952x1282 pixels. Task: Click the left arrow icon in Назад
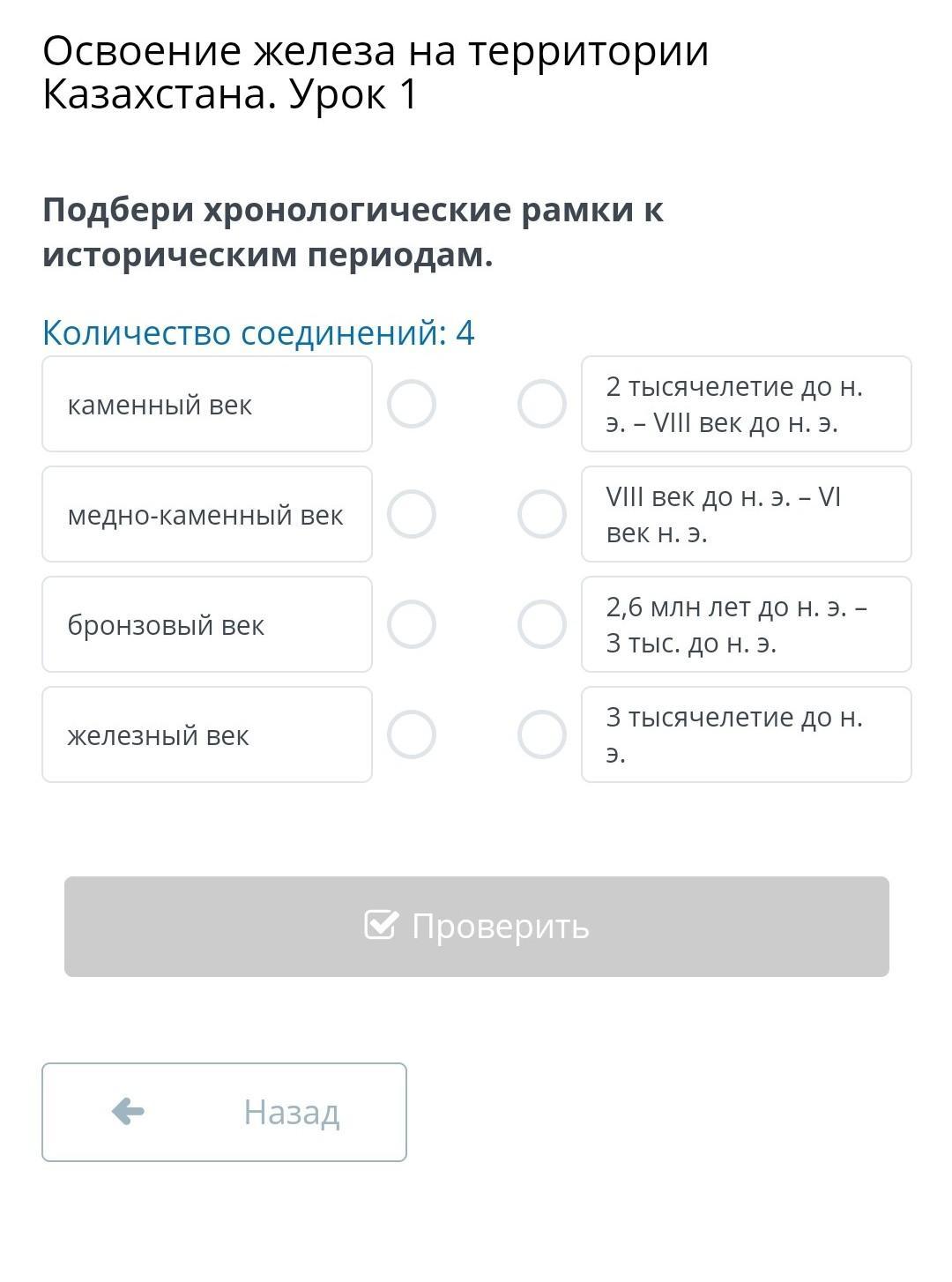129,1112
